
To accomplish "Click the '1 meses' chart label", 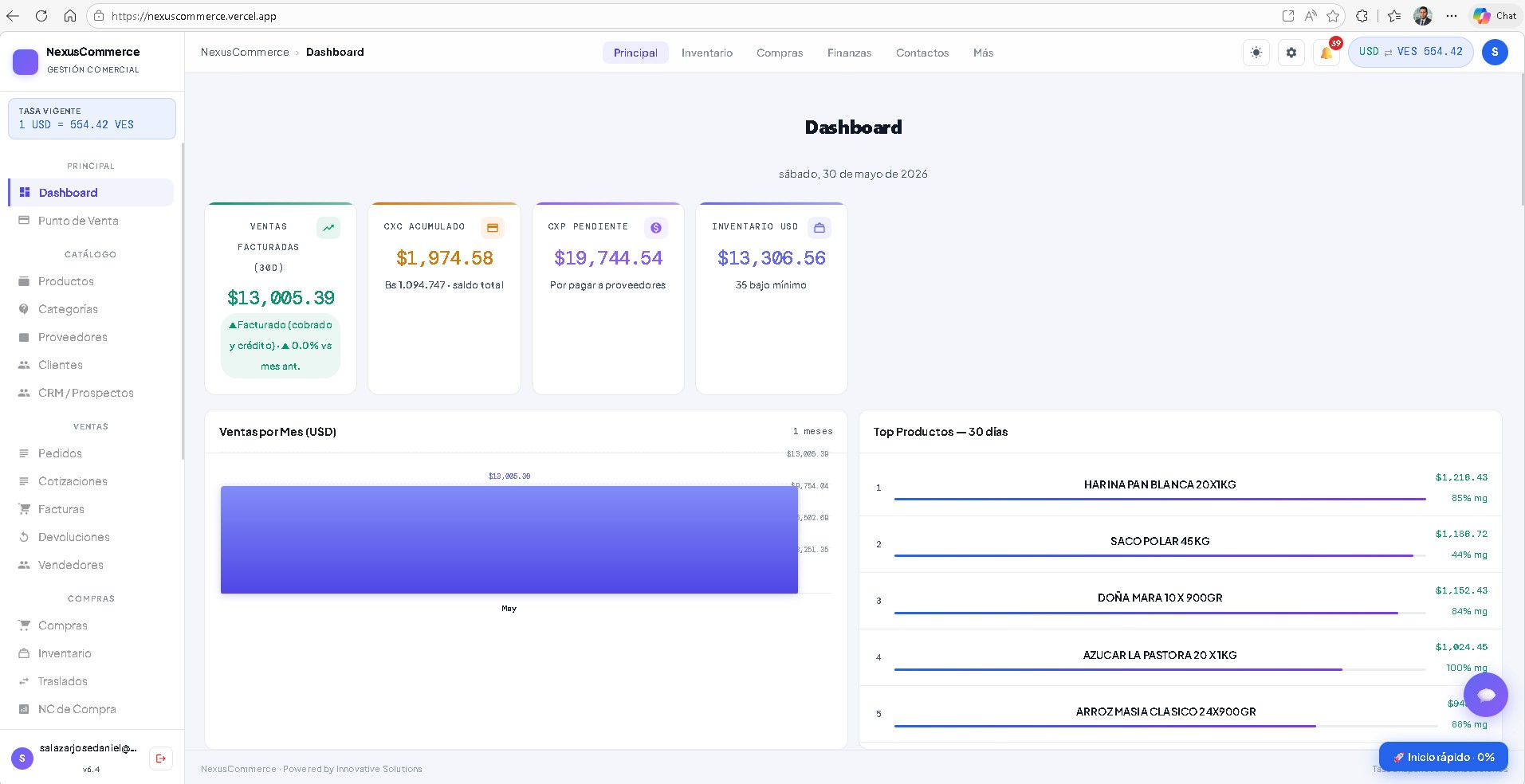I will pos(812,431).
